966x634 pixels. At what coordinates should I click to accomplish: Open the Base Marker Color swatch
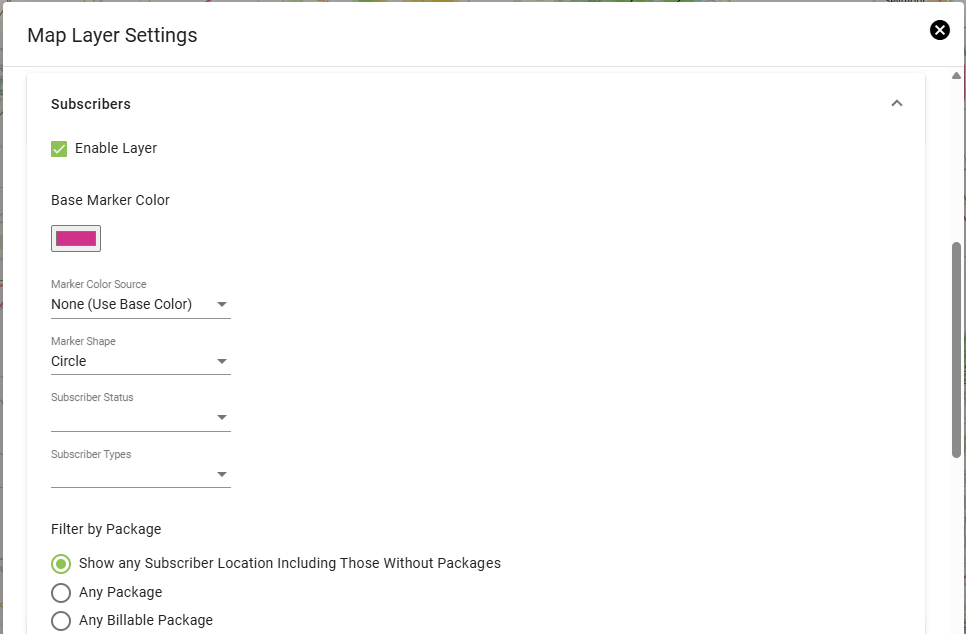click(x=76, y=238)
